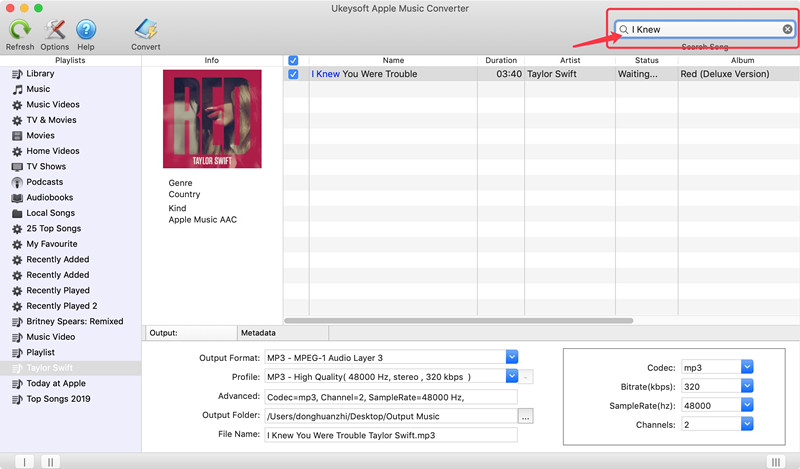Select Recently Played 2 playlist
The image size is (800, 469).
[61, 306]
